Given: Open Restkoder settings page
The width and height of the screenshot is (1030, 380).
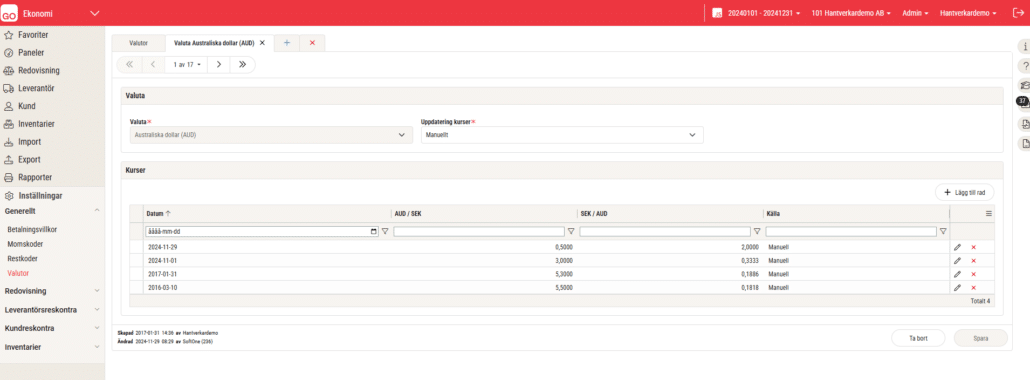Looking at the screenshot, I should pyautogui.click(x=23, y=258).
